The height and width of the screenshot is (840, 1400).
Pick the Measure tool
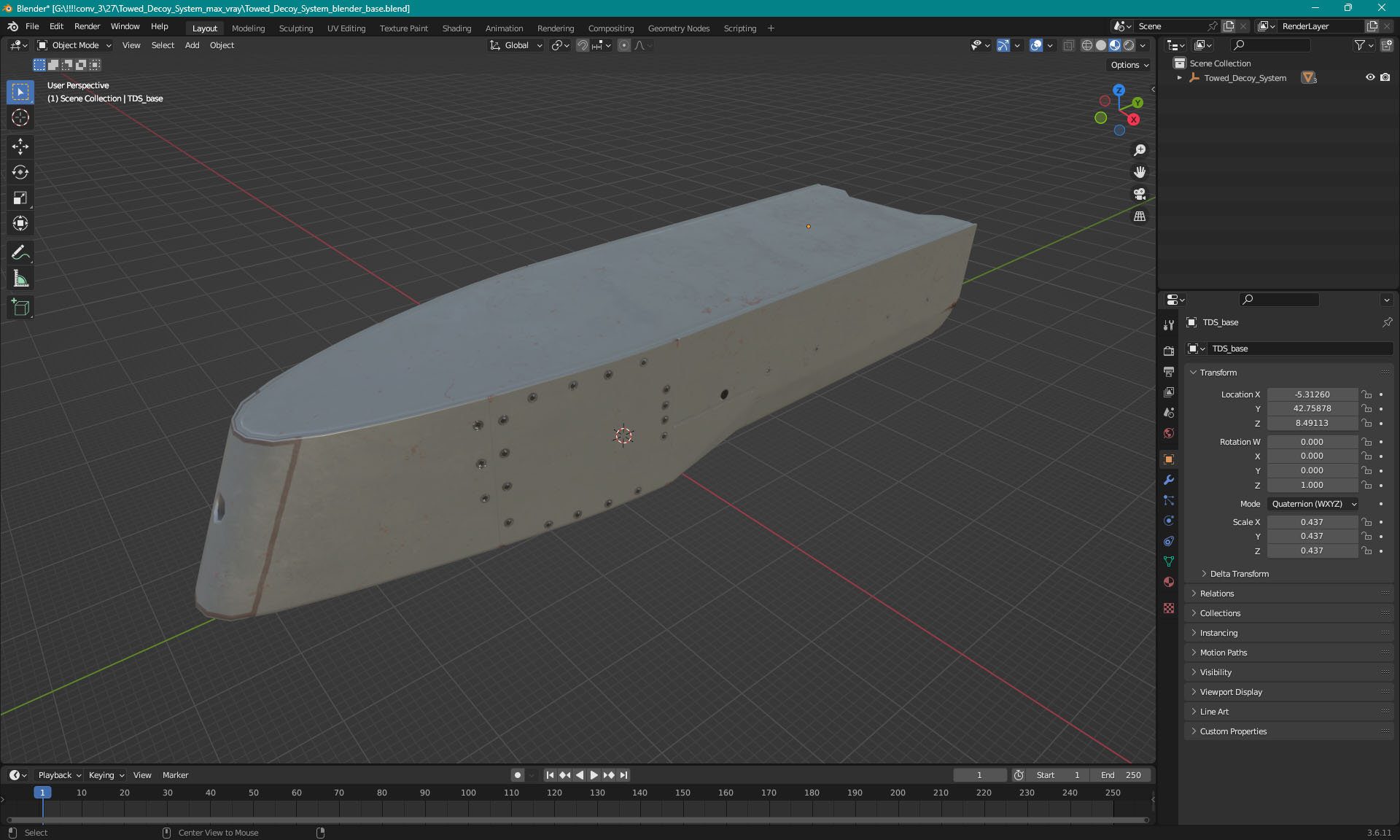tap(20, 279)
